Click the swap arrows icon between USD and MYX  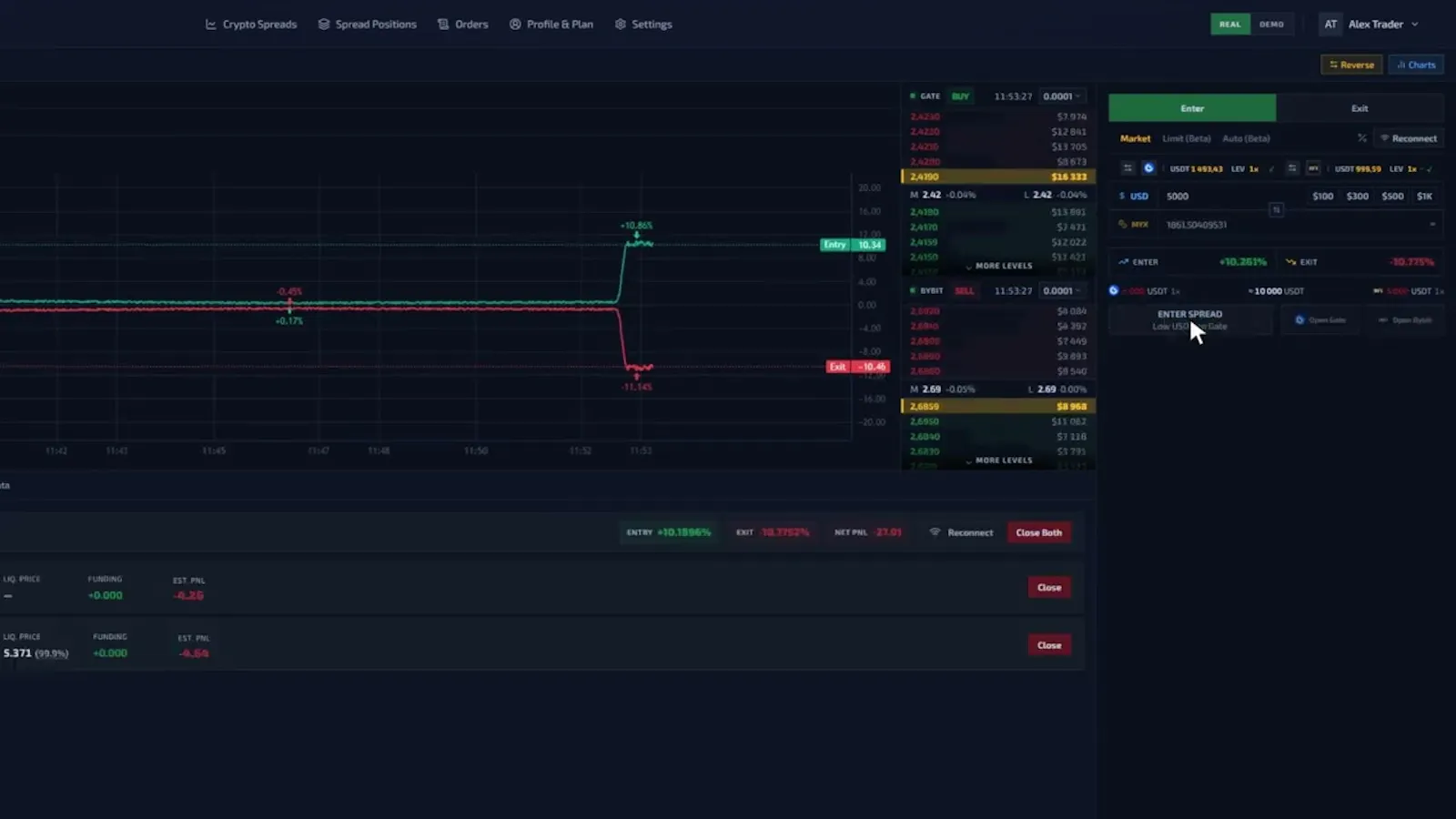[1277, 210]
